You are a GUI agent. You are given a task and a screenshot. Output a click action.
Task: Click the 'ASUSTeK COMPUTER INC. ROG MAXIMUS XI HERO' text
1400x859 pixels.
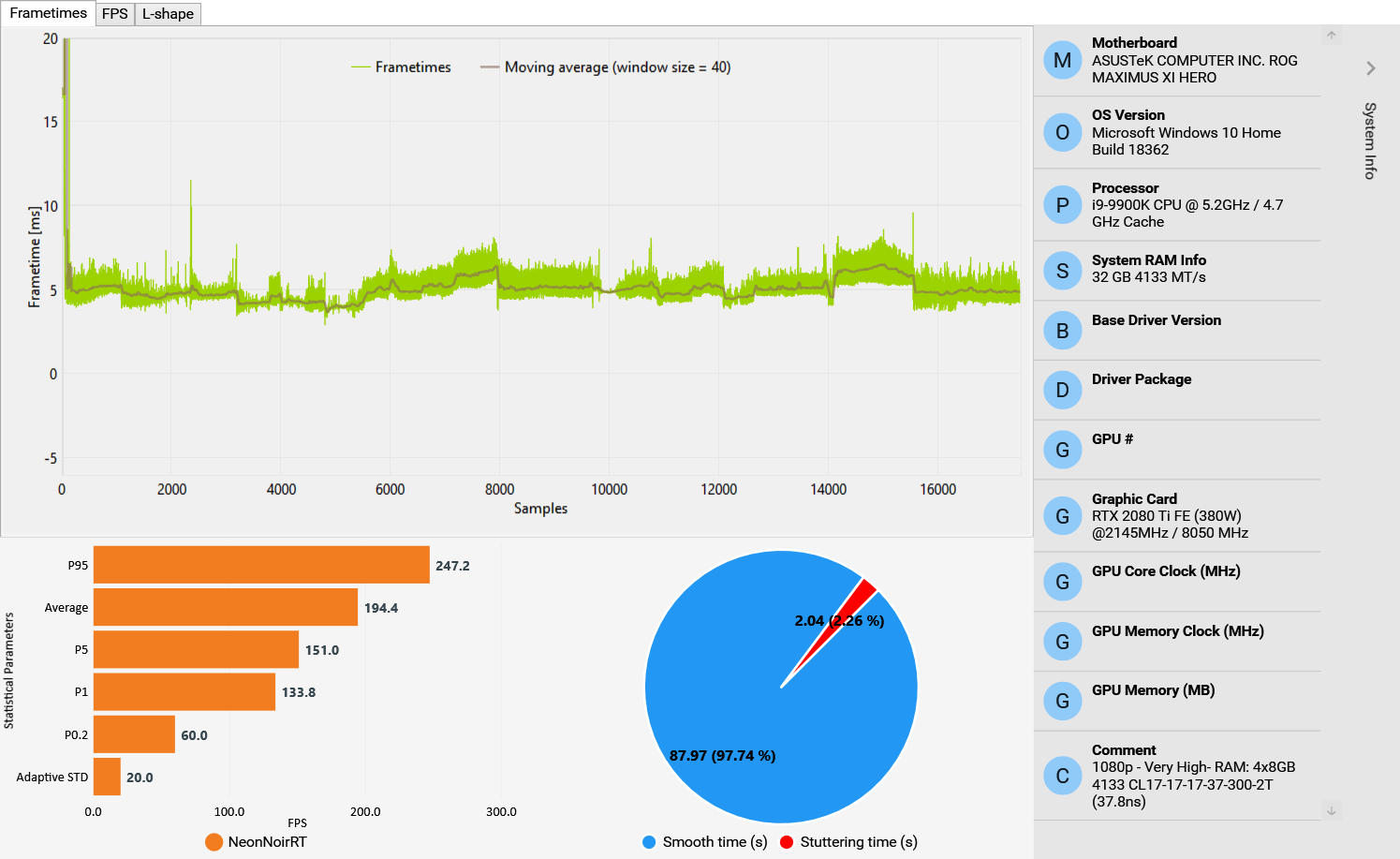1195,69
